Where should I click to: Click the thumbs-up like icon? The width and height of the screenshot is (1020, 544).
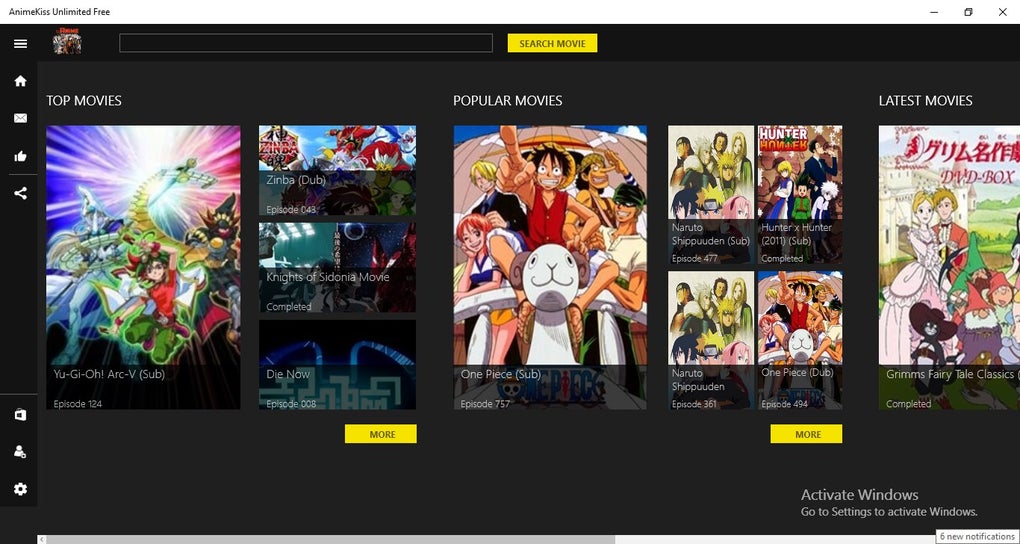click(20, 156)
